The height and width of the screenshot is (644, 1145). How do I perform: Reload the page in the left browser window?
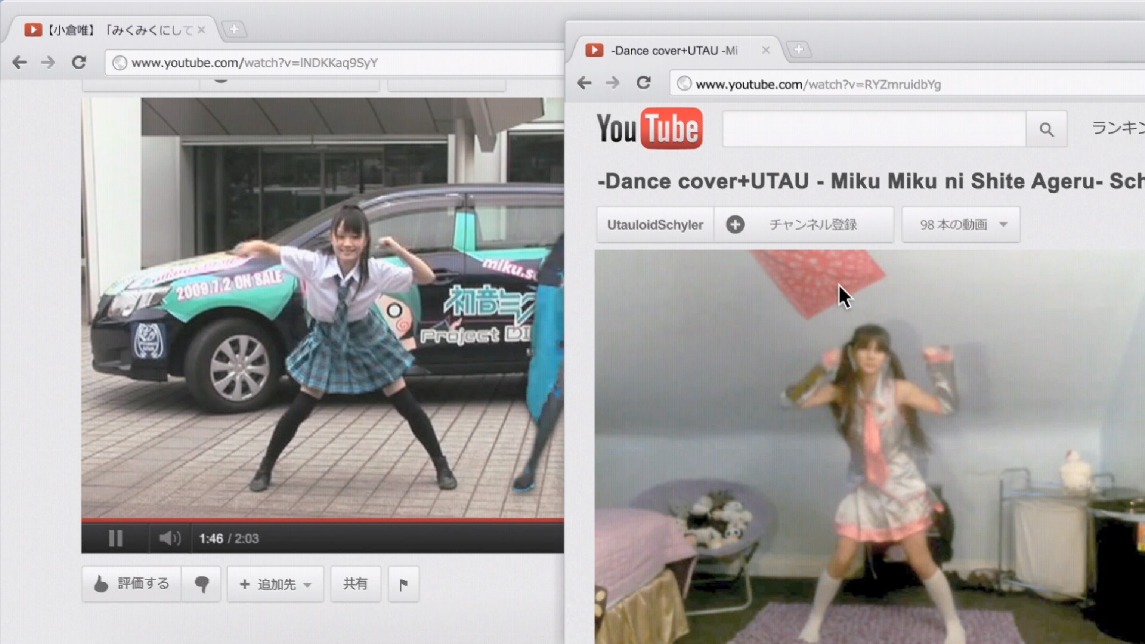(x=79, y=62)
